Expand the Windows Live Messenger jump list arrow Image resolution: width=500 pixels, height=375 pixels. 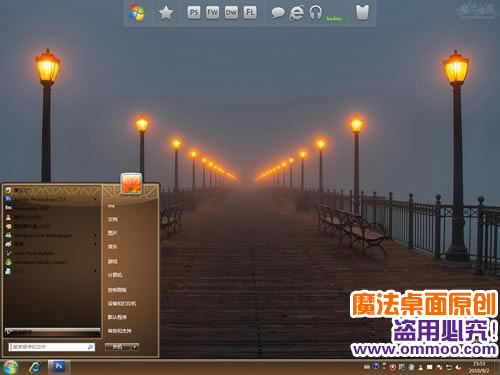point(96,235)
